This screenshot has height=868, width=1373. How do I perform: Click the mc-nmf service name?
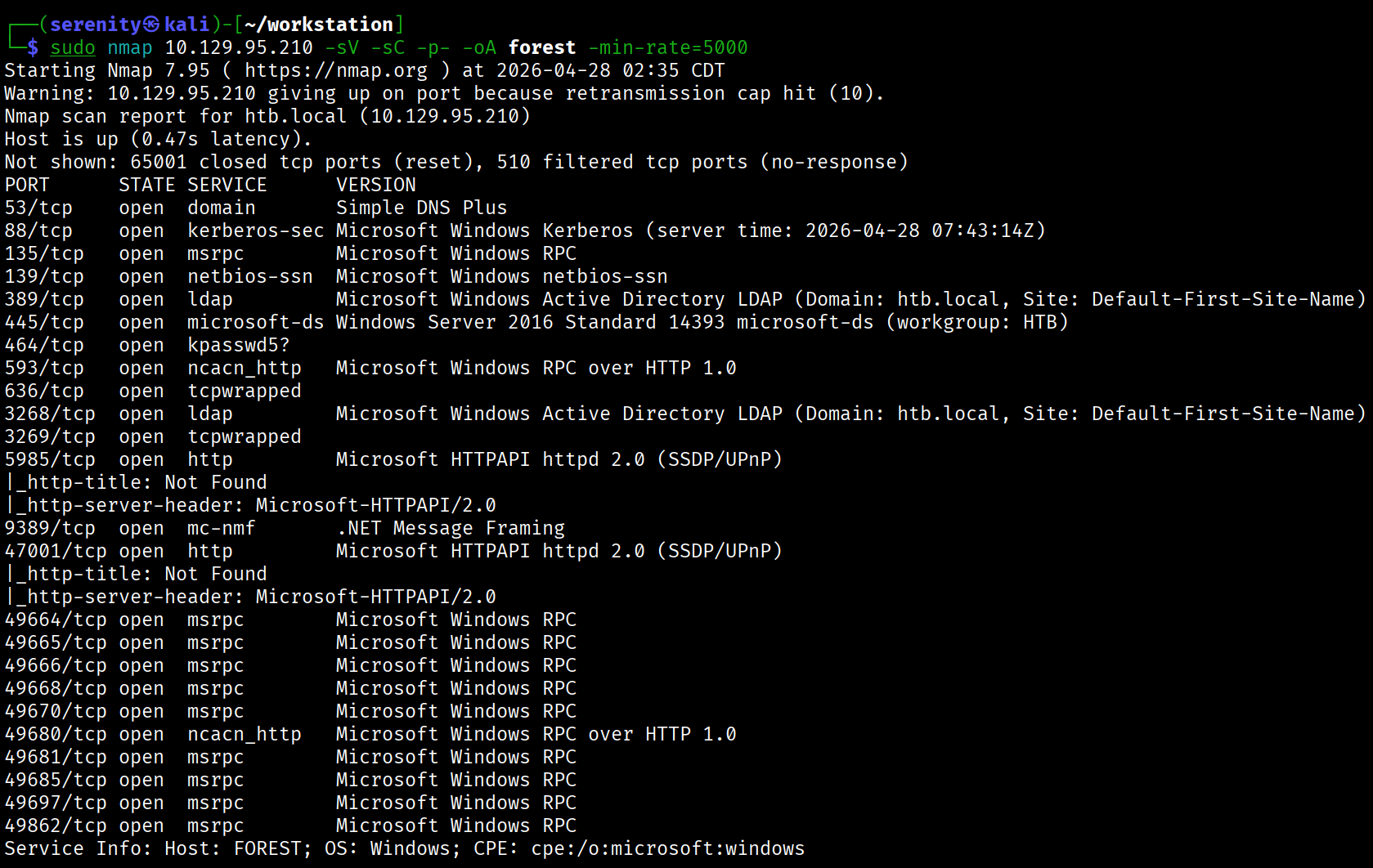click(221, 528)
